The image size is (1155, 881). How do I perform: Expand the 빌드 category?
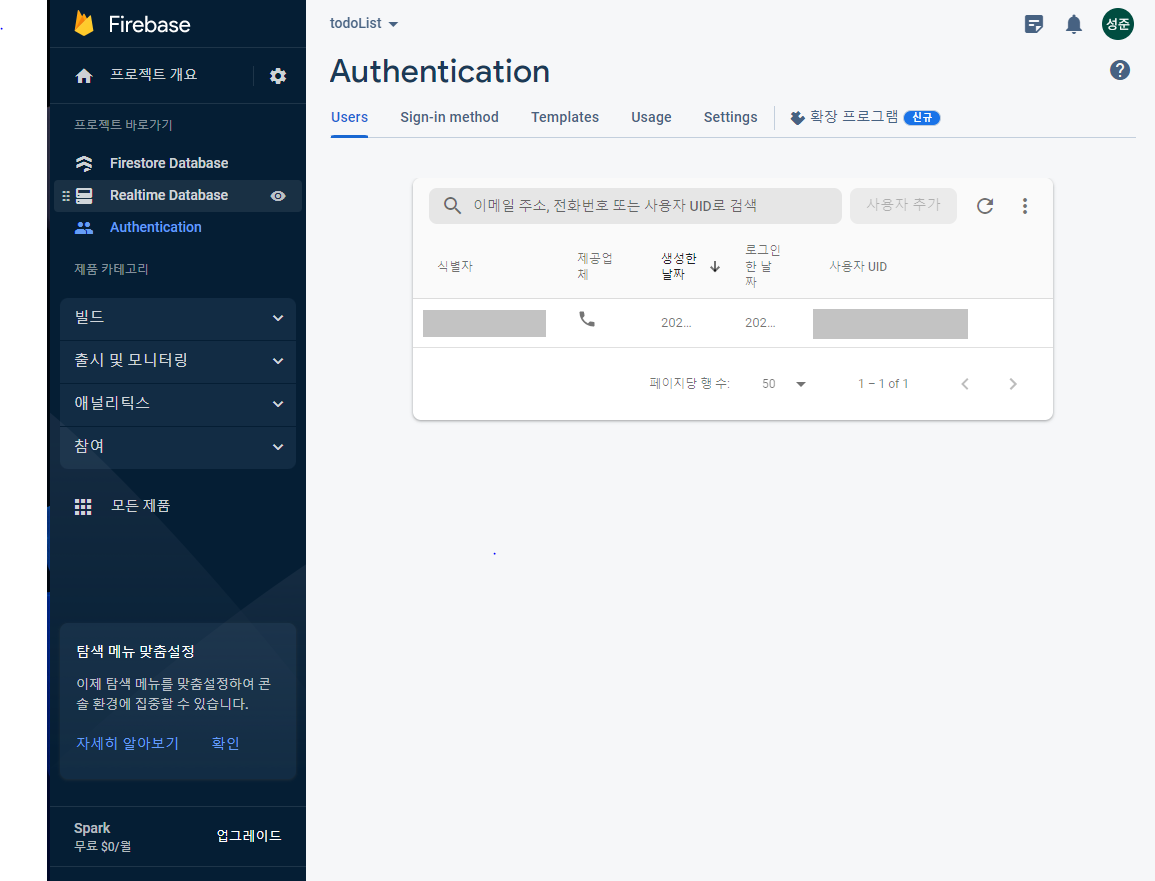(x=178, y=318)
